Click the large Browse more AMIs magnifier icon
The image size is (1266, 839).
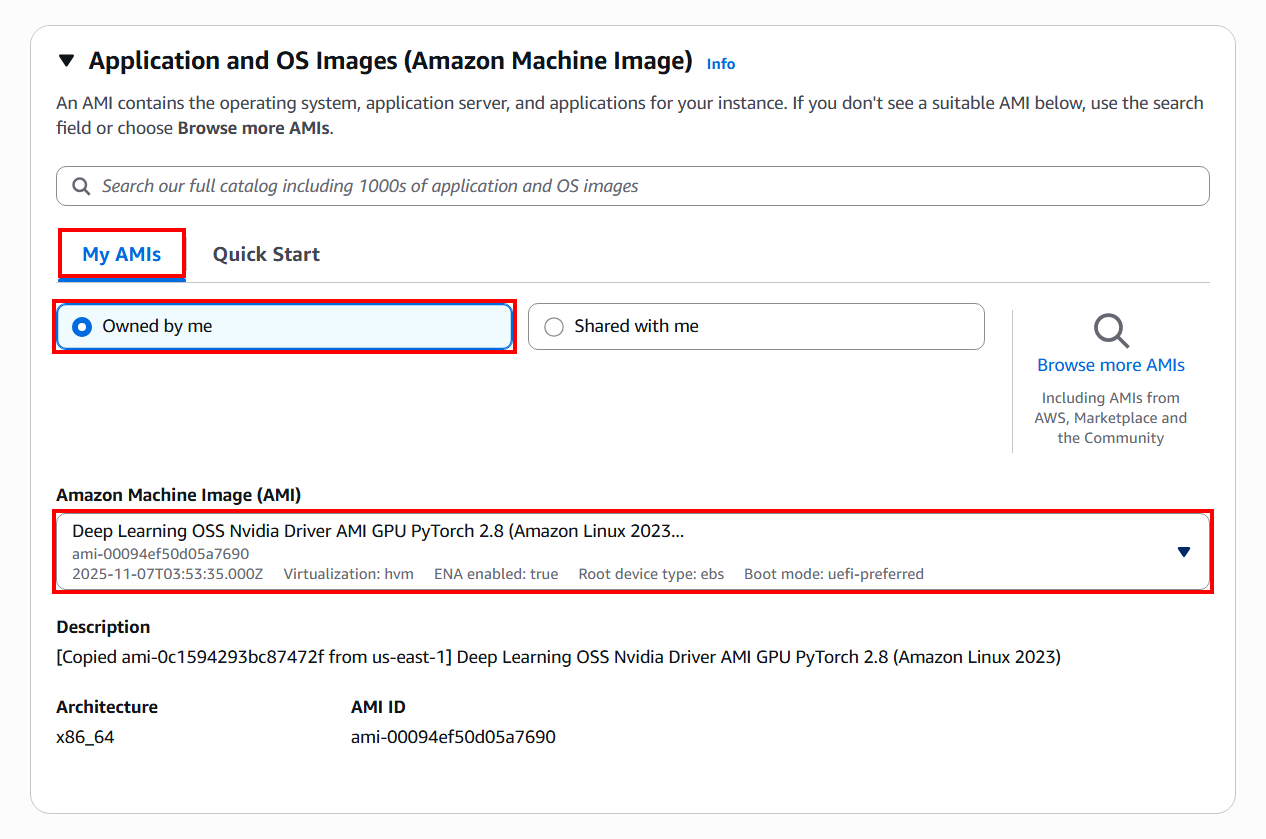(1110, 330)
